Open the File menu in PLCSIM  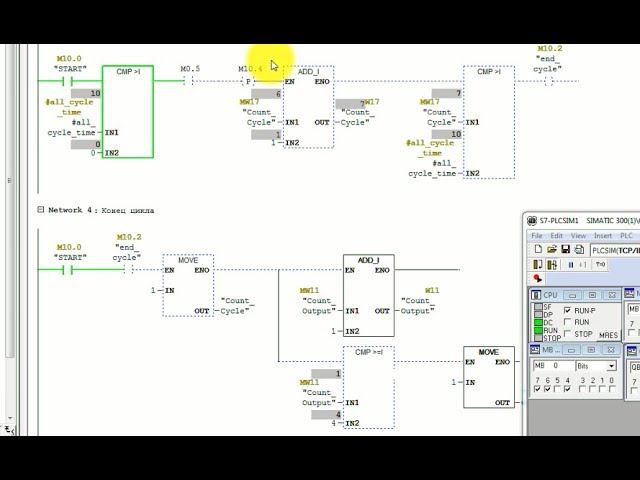point(537,236)
